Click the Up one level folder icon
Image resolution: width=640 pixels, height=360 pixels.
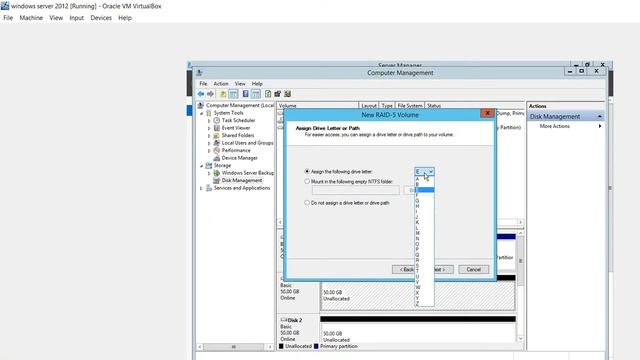[223, 94]
